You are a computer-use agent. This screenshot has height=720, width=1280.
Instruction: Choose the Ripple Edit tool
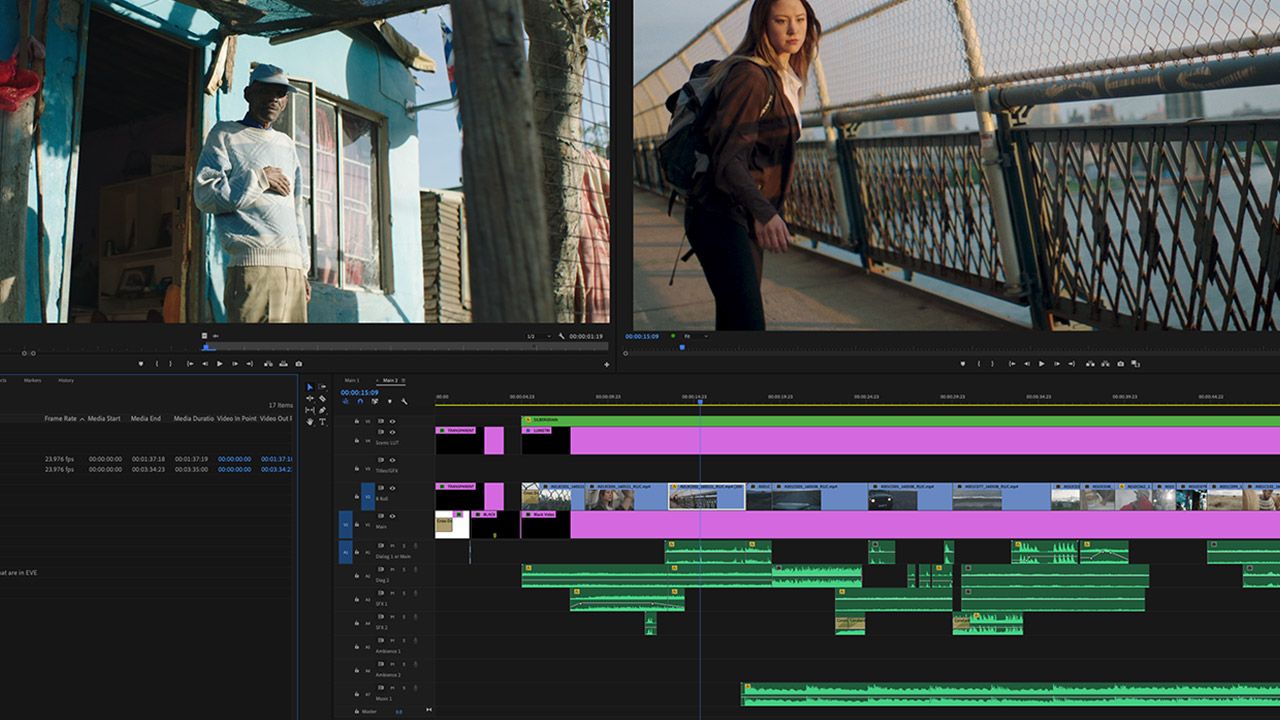310,398
